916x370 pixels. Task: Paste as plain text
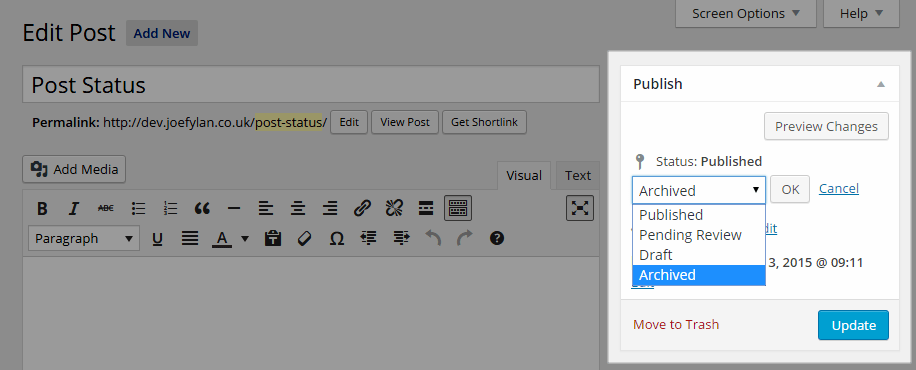[x=273, y=238]
